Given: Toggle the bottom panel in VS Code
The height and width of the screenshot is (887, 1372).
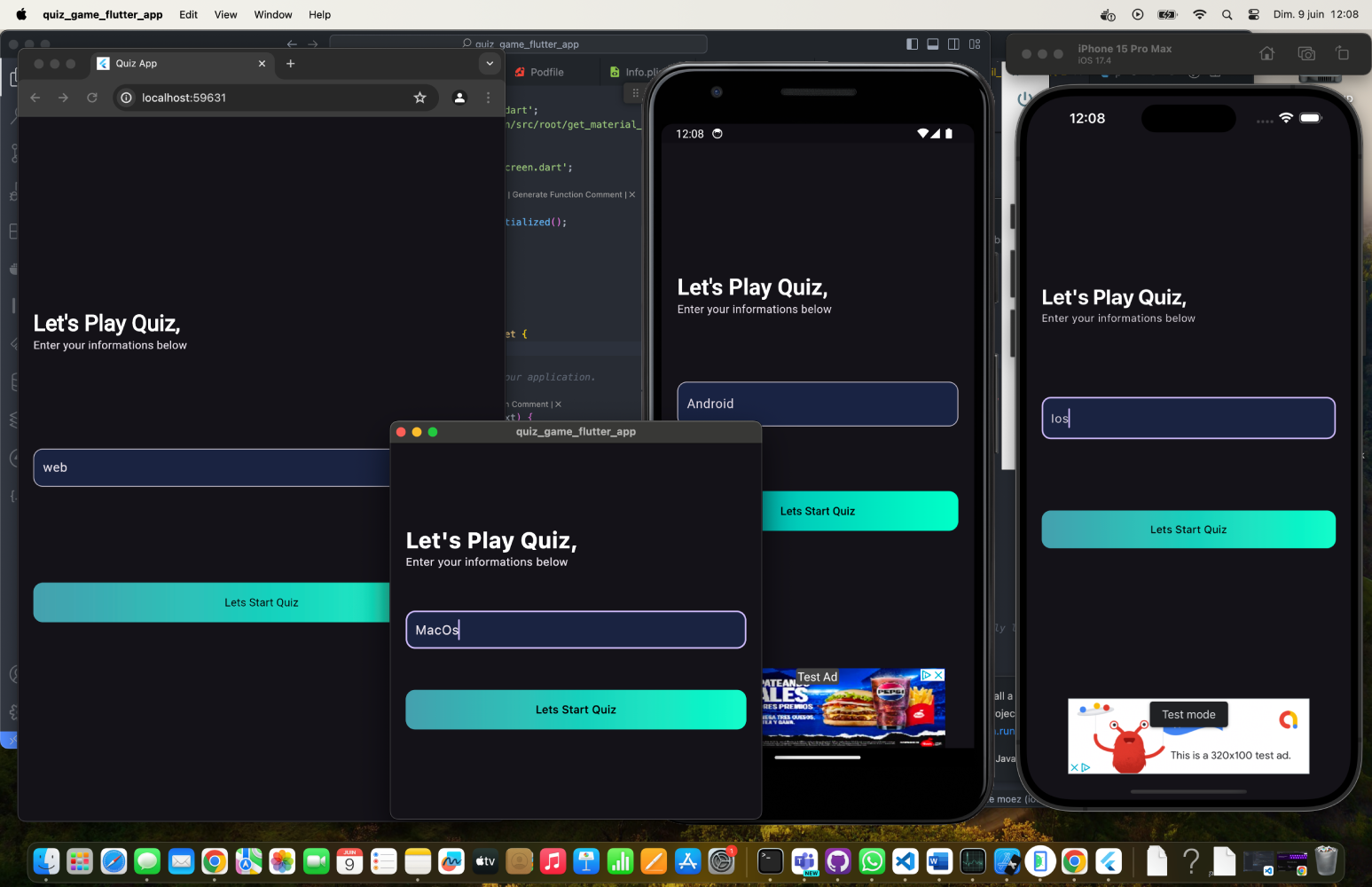Looking at the screenshot, I should (932, 43).
